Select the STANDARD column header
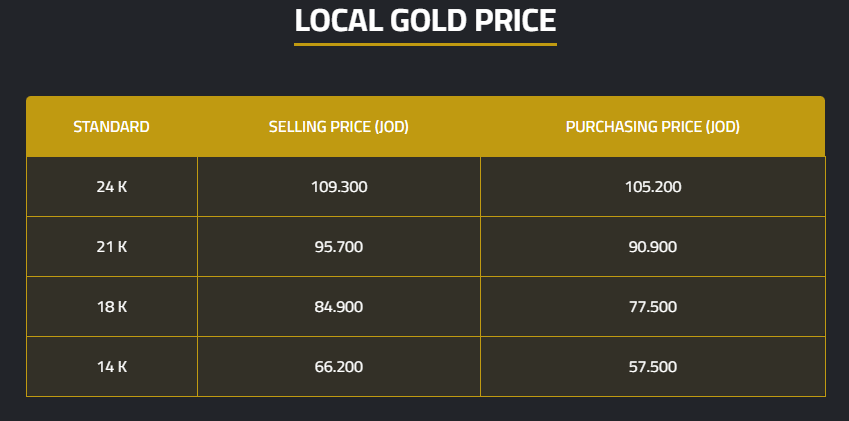The height and width of the screenshot is (421, 849). [112, 127]
